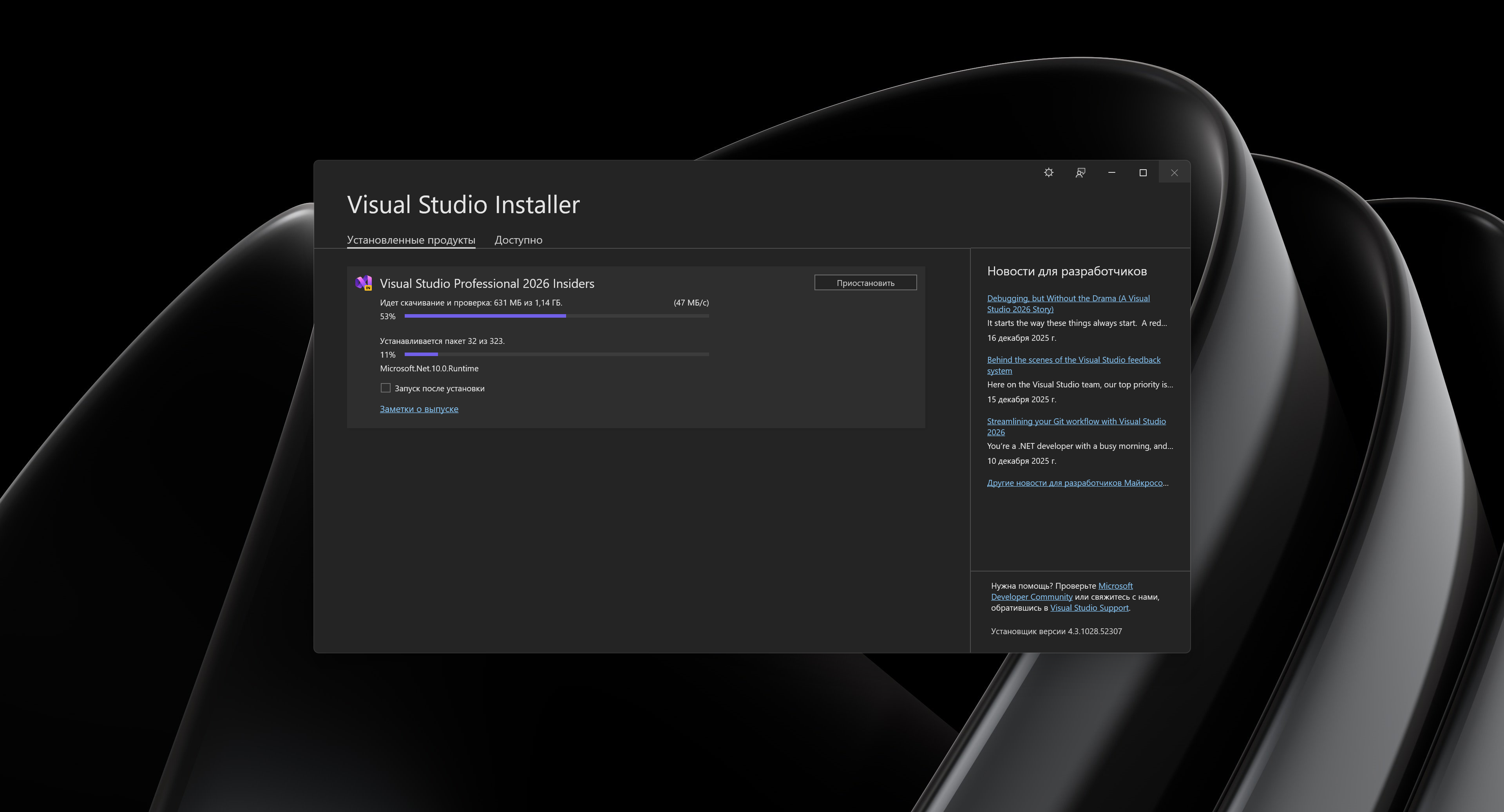
Task: Open the Visual Studio Support link
Action: 1089,608
